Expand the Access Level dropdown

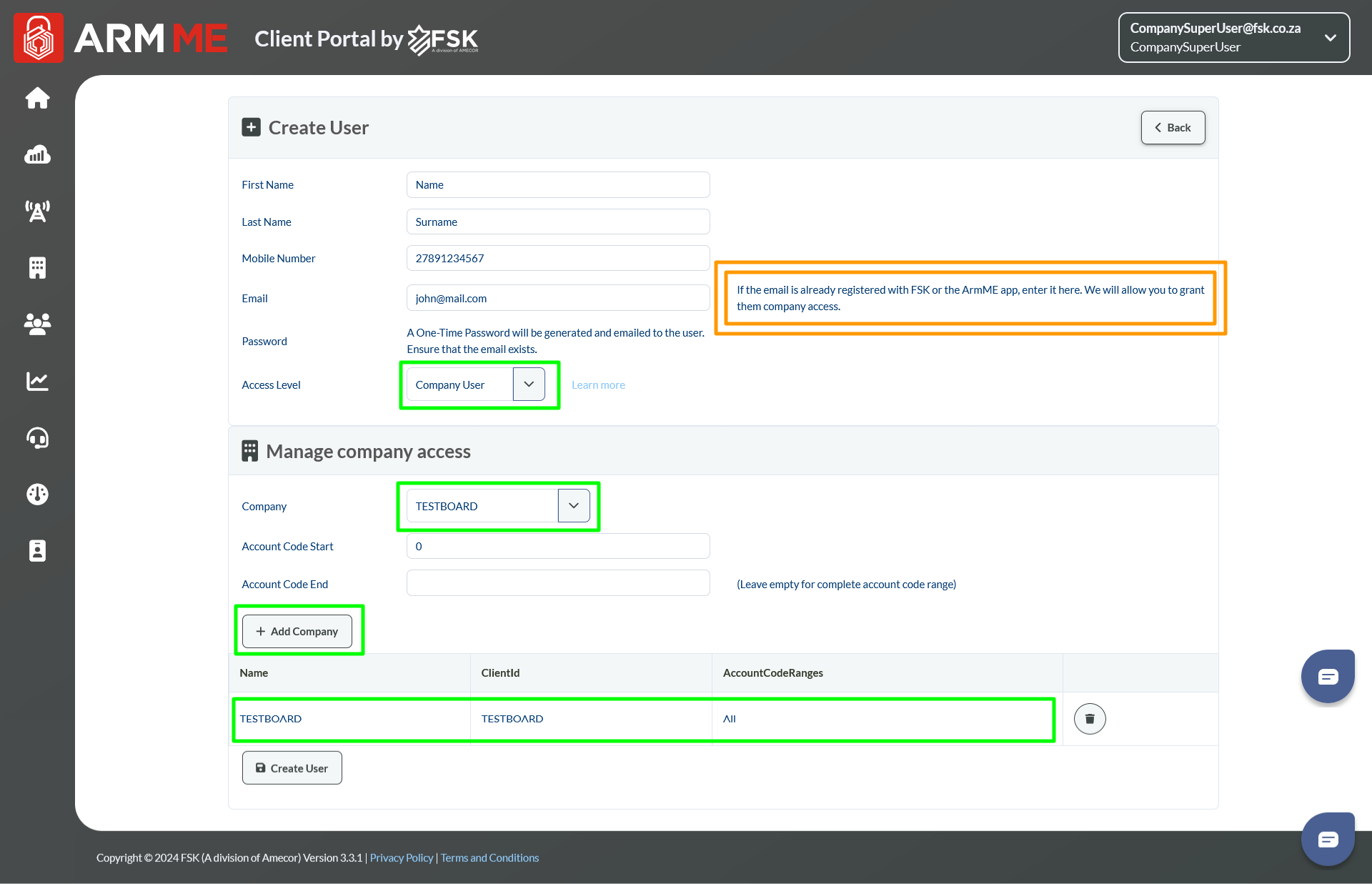point(529,384)
